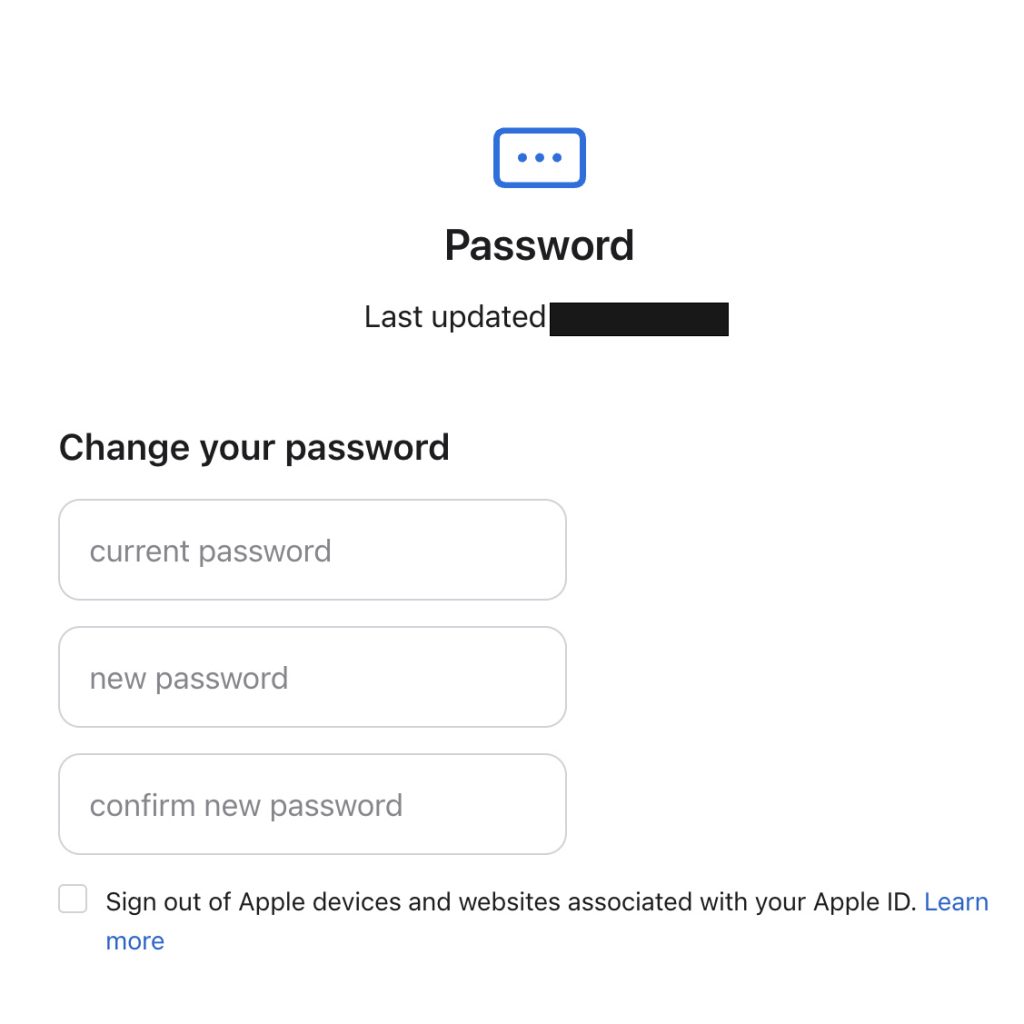Click into the new password field

(x=312, y=677)
